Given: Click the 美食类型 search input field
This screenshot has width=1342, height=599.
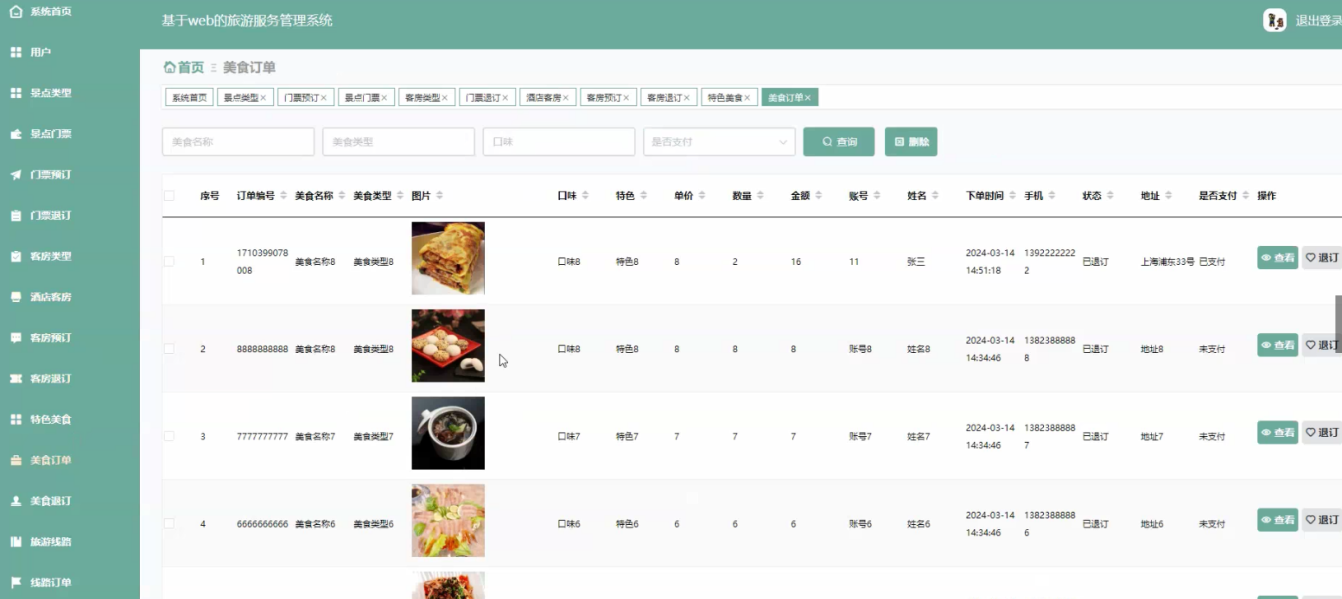Looking at the screenshot, I should (398, 142).
